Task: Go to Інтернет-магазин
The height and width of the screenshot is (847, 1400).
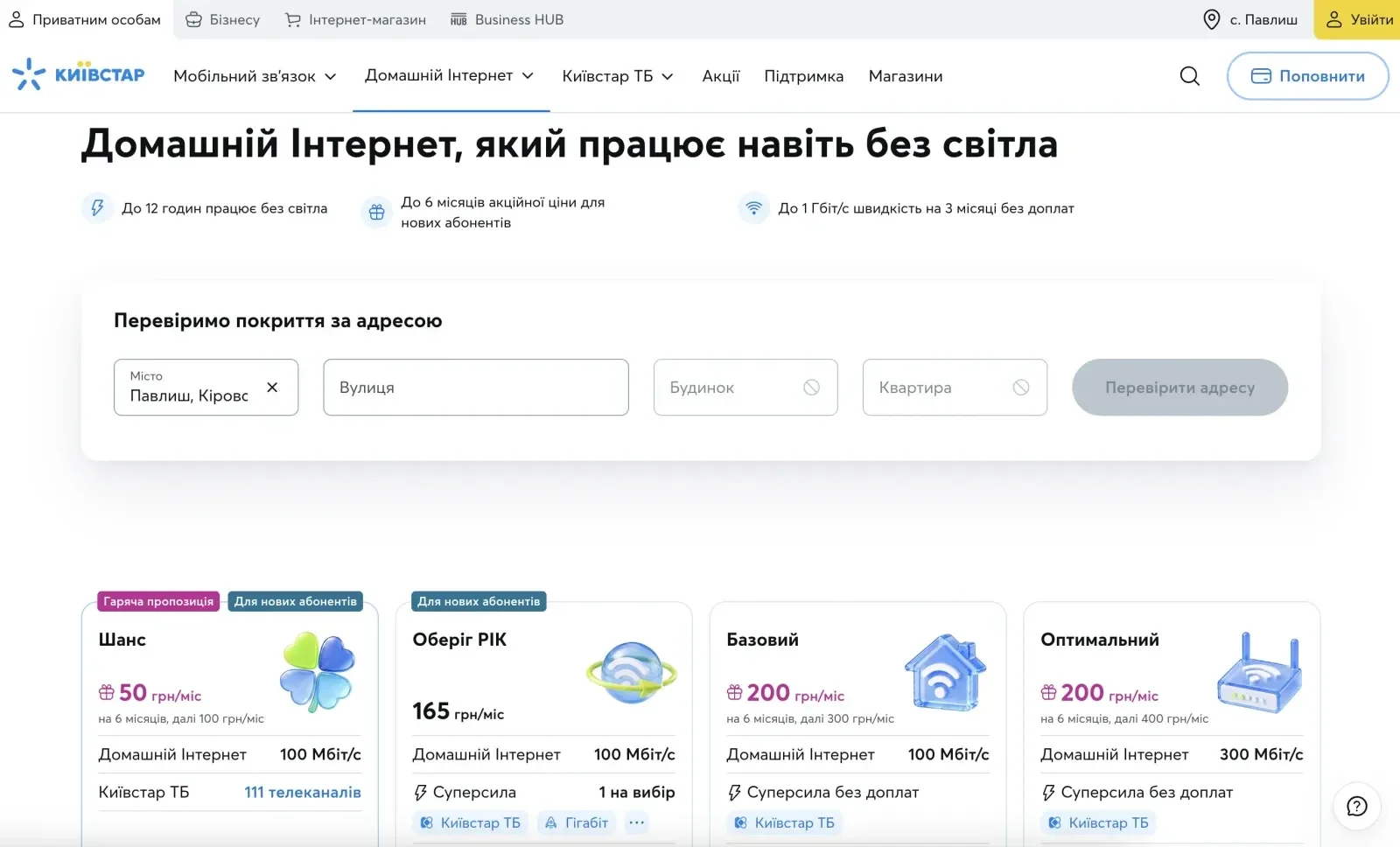Action: tap(355, 19)
